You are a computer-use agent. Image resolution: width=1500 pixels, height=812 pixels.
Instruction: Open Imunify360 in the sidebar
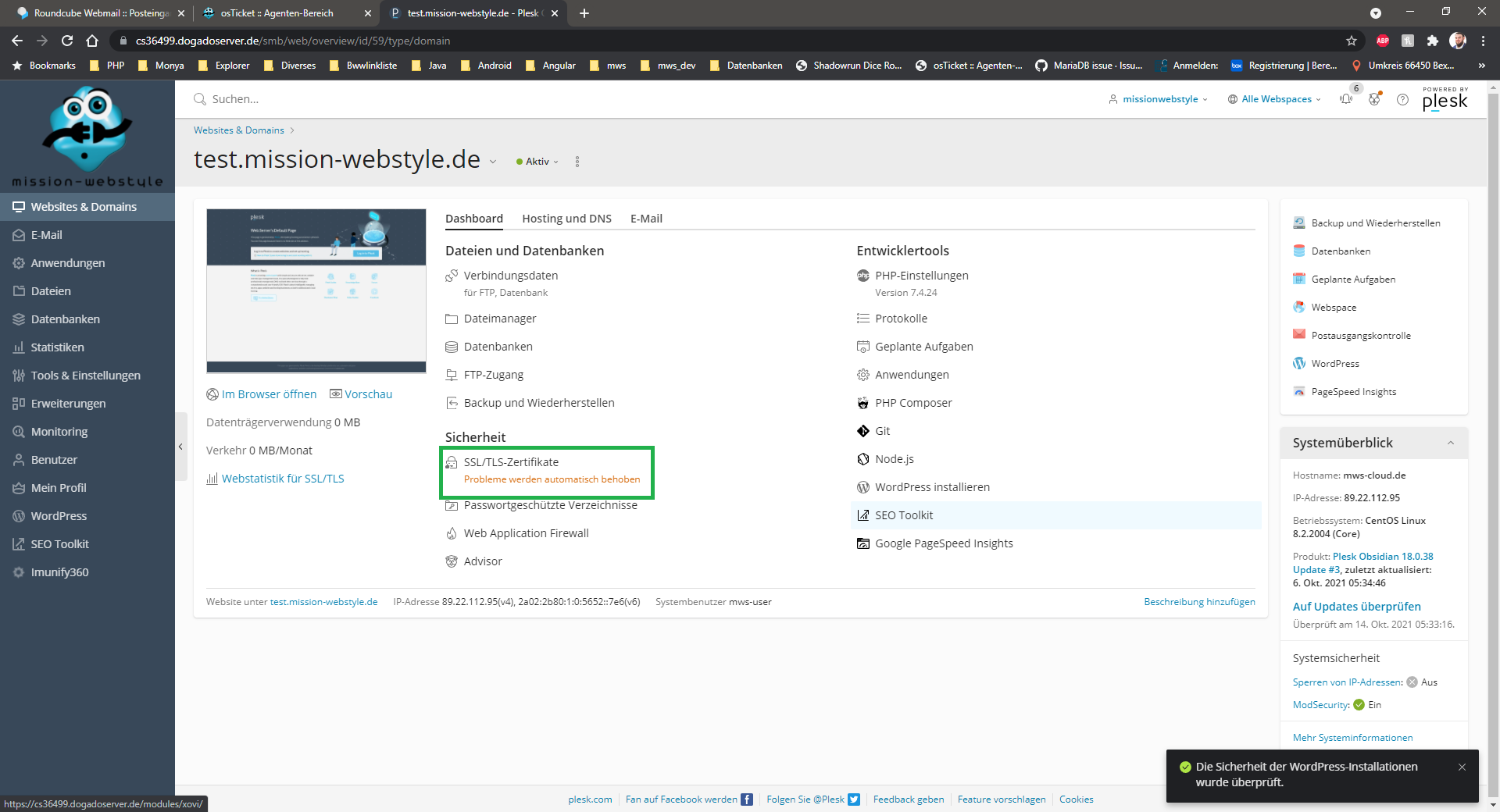point(59,572)
